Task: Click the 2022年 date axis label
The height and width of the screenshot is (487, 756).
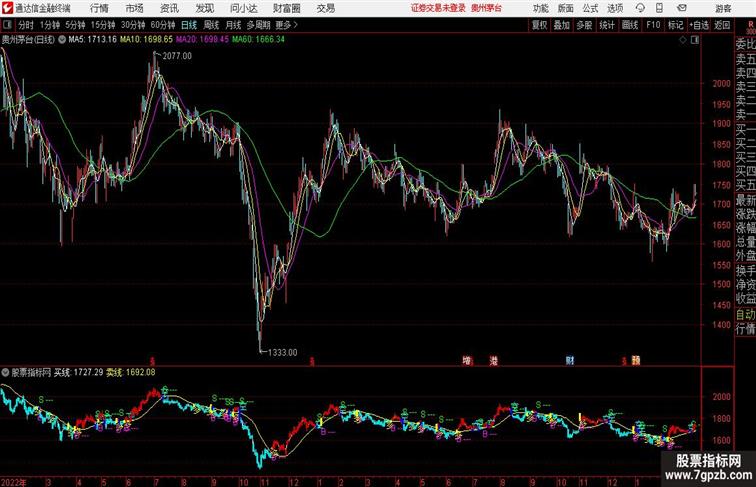Action: 14,482
